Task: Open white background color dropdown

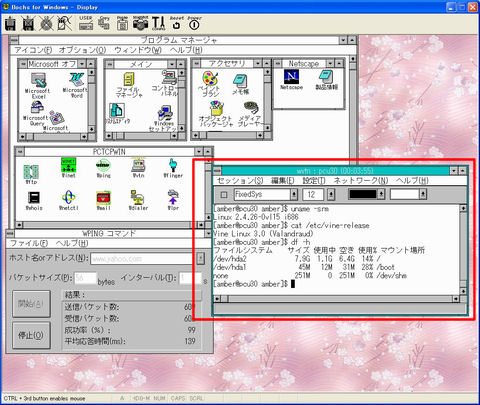Action: point(423,194)
